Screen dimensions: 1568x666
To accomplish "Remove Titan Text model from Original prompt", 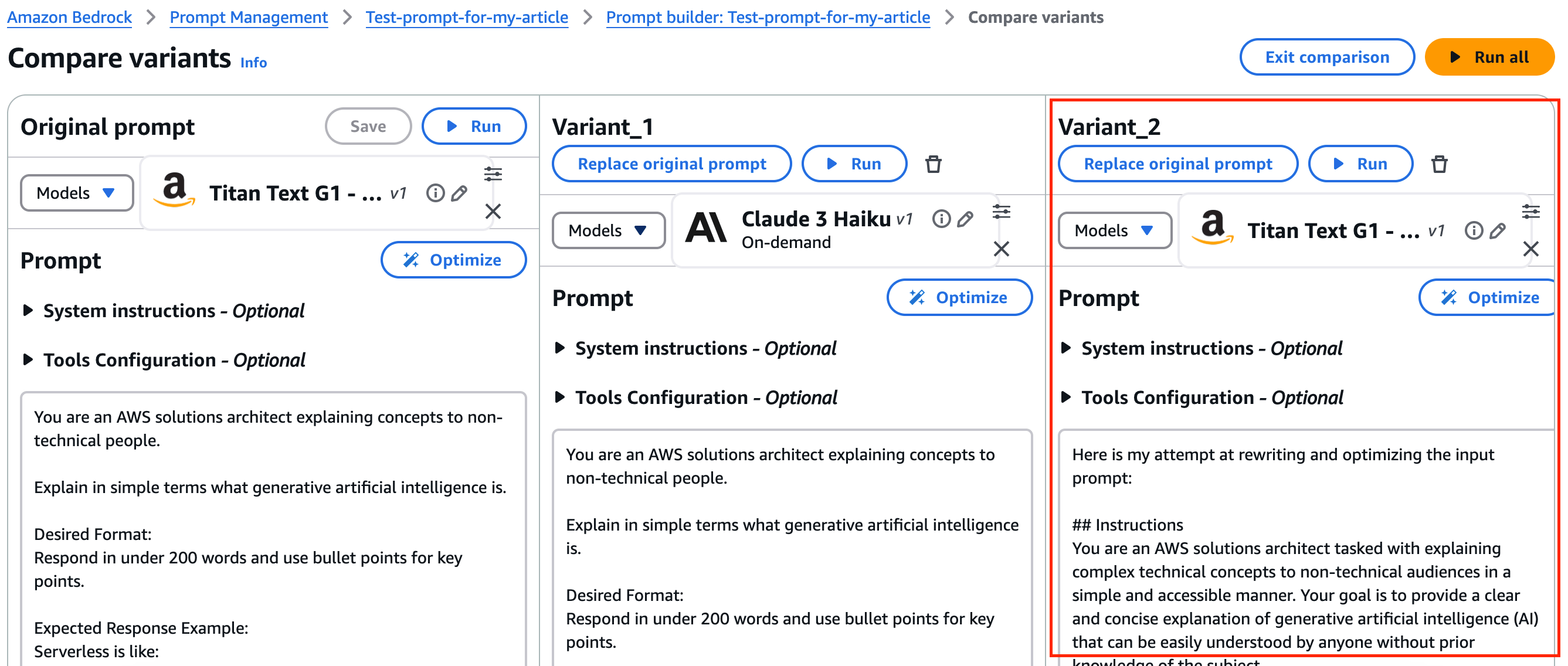I will coord(493,211).
